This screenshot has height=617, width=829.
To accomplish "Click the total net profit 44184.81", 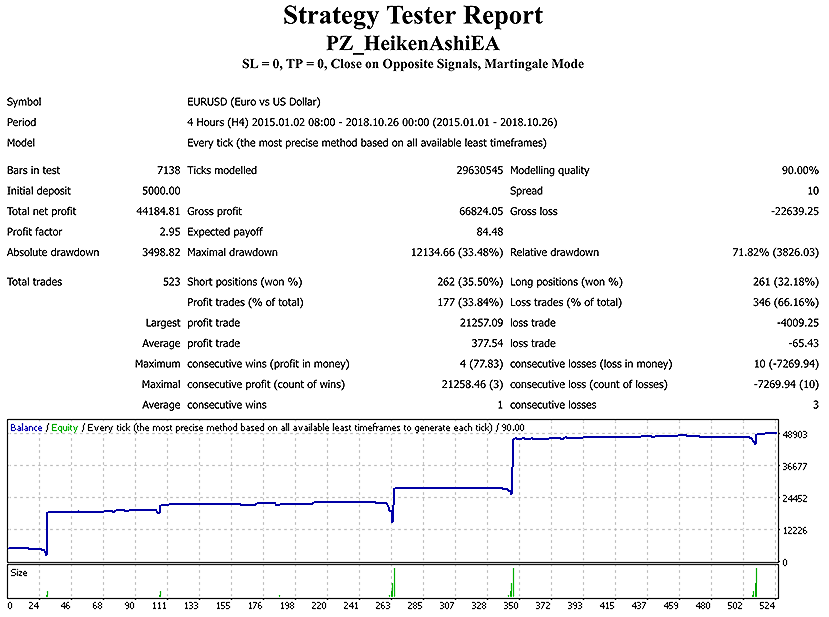I will (158, 211).
